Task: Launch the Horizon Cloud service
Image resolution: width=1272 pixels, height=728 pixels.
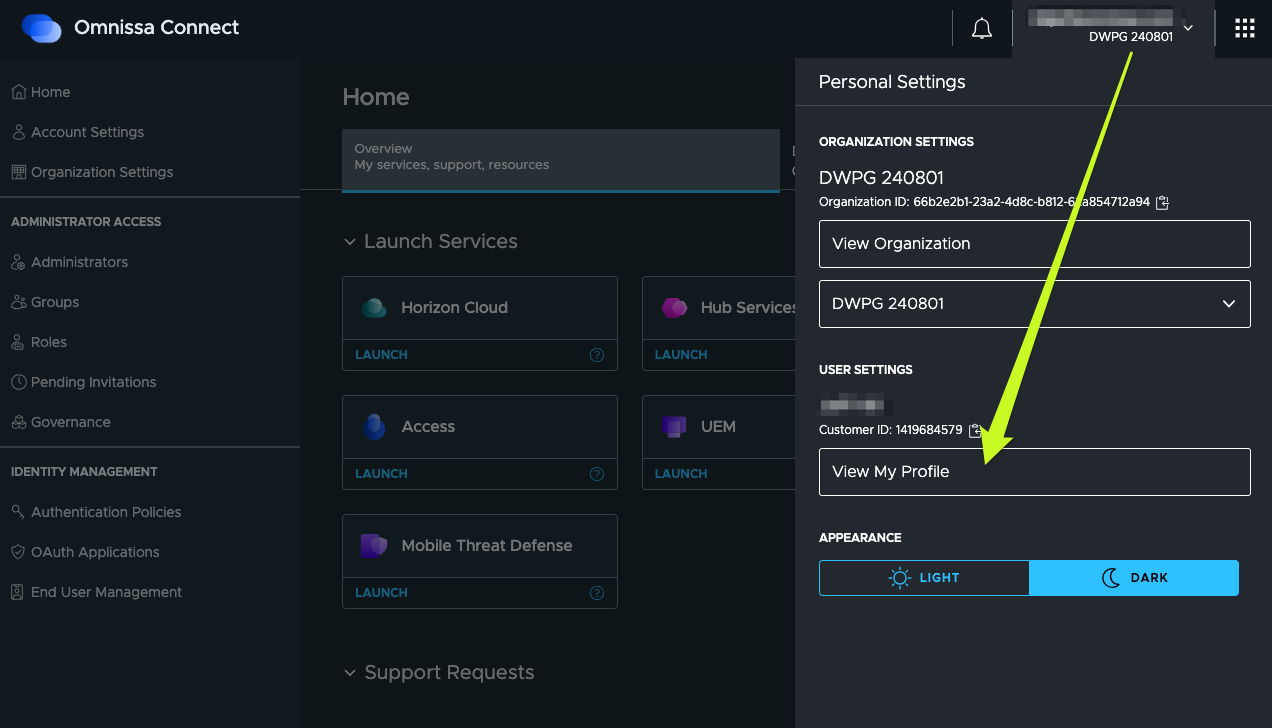Action: (381, 355)
